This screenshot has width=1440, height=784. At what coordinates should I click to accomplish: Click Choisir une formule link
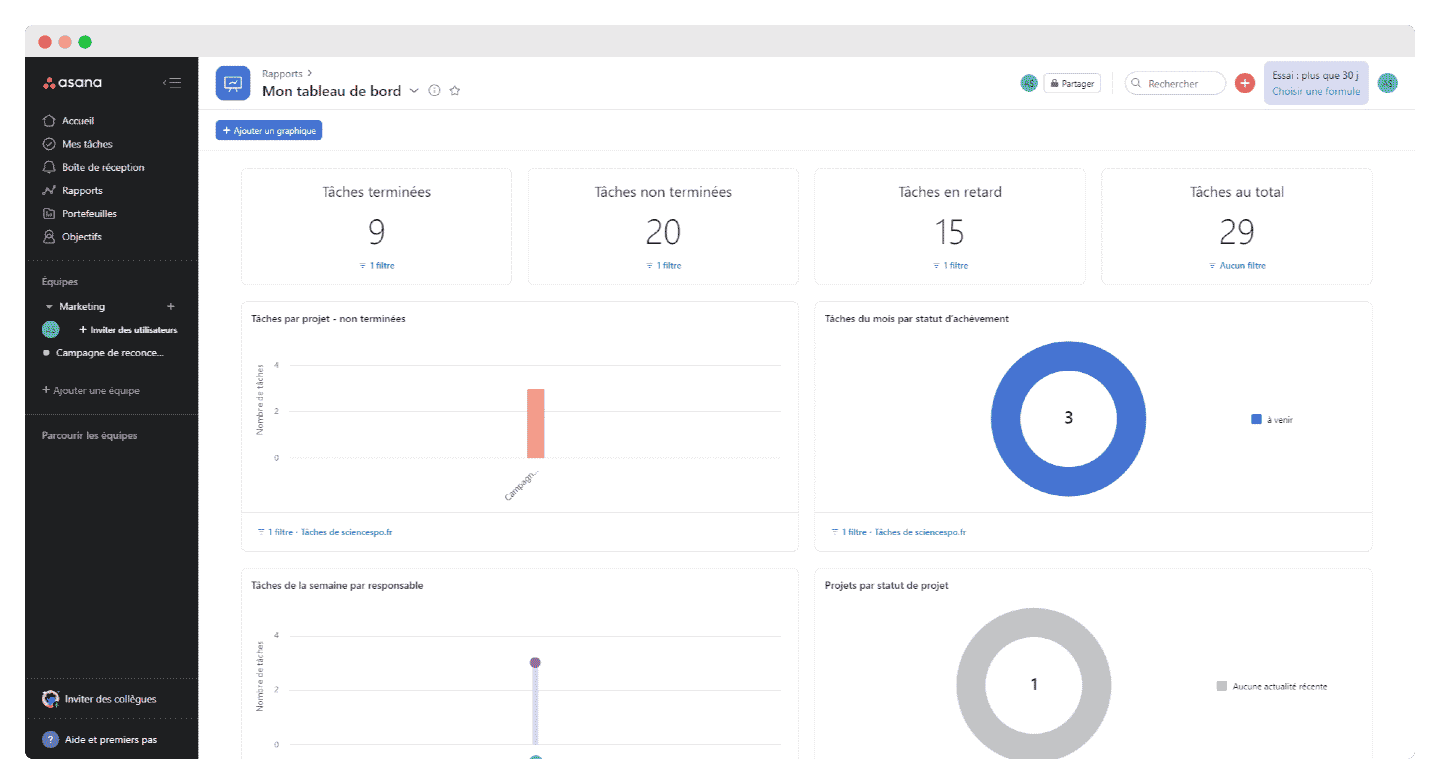(1316, 92)
